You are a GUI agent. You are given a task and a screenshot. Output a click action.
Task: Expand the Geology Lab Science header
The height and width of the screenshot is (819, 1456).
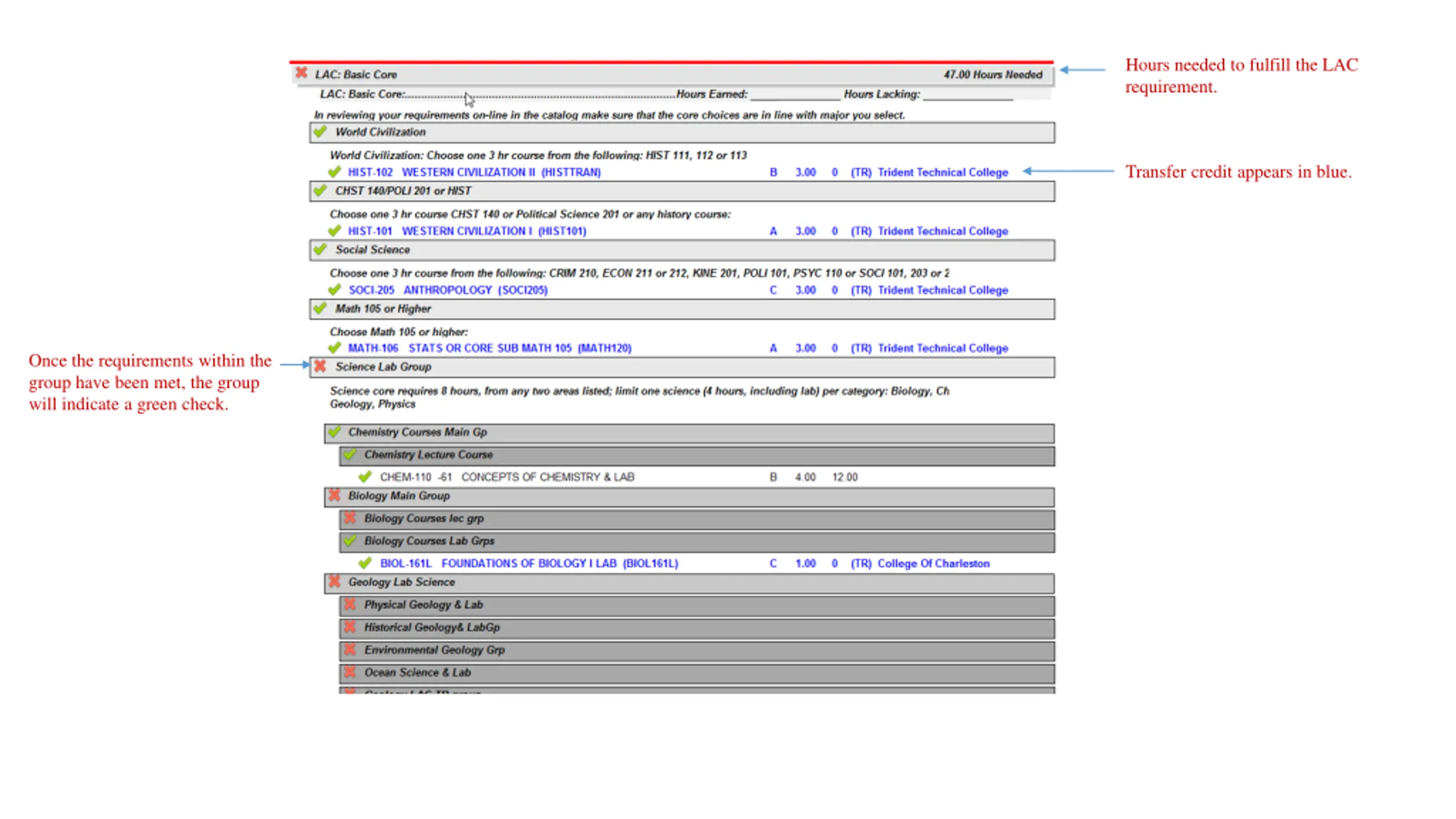tap(689, 584)
